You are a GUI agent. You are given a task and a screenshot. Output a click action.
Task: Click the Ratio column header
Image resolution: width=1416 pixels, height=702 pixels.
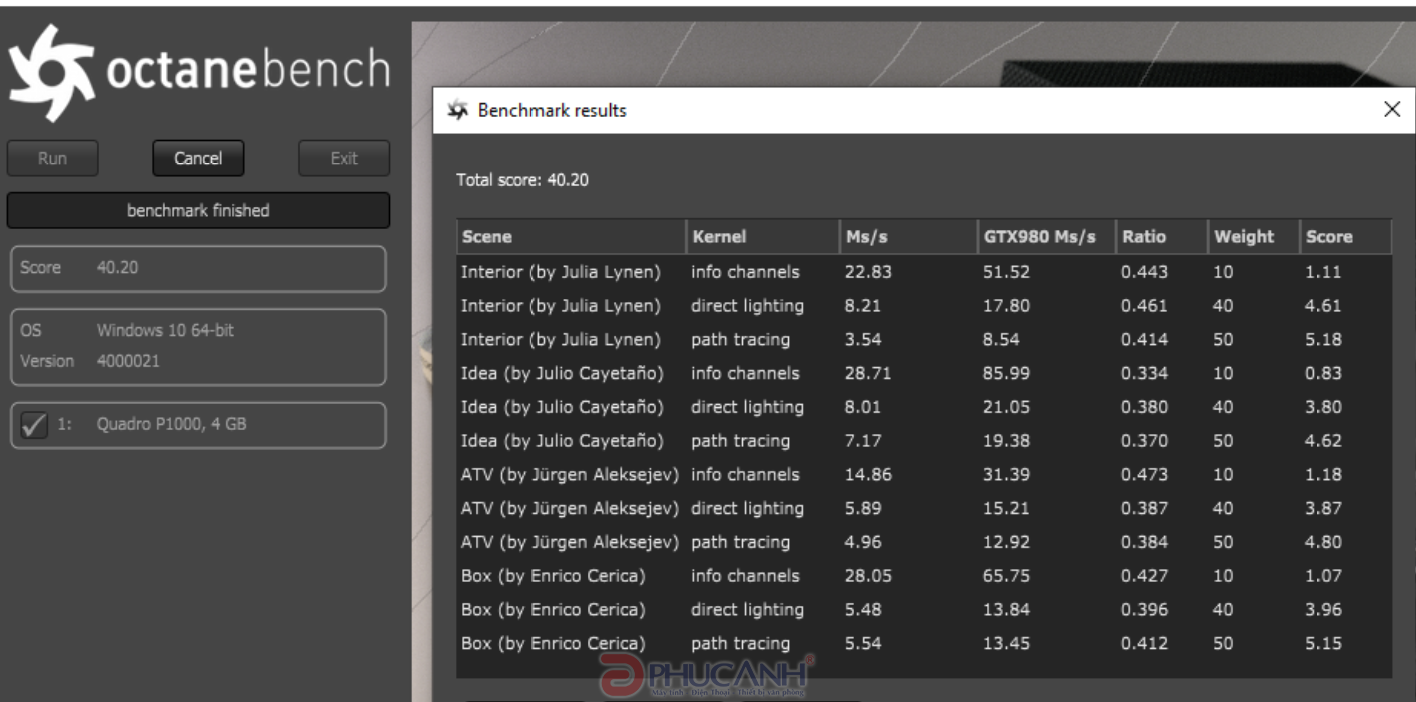pyautogui.click(x=1161, y=237)
